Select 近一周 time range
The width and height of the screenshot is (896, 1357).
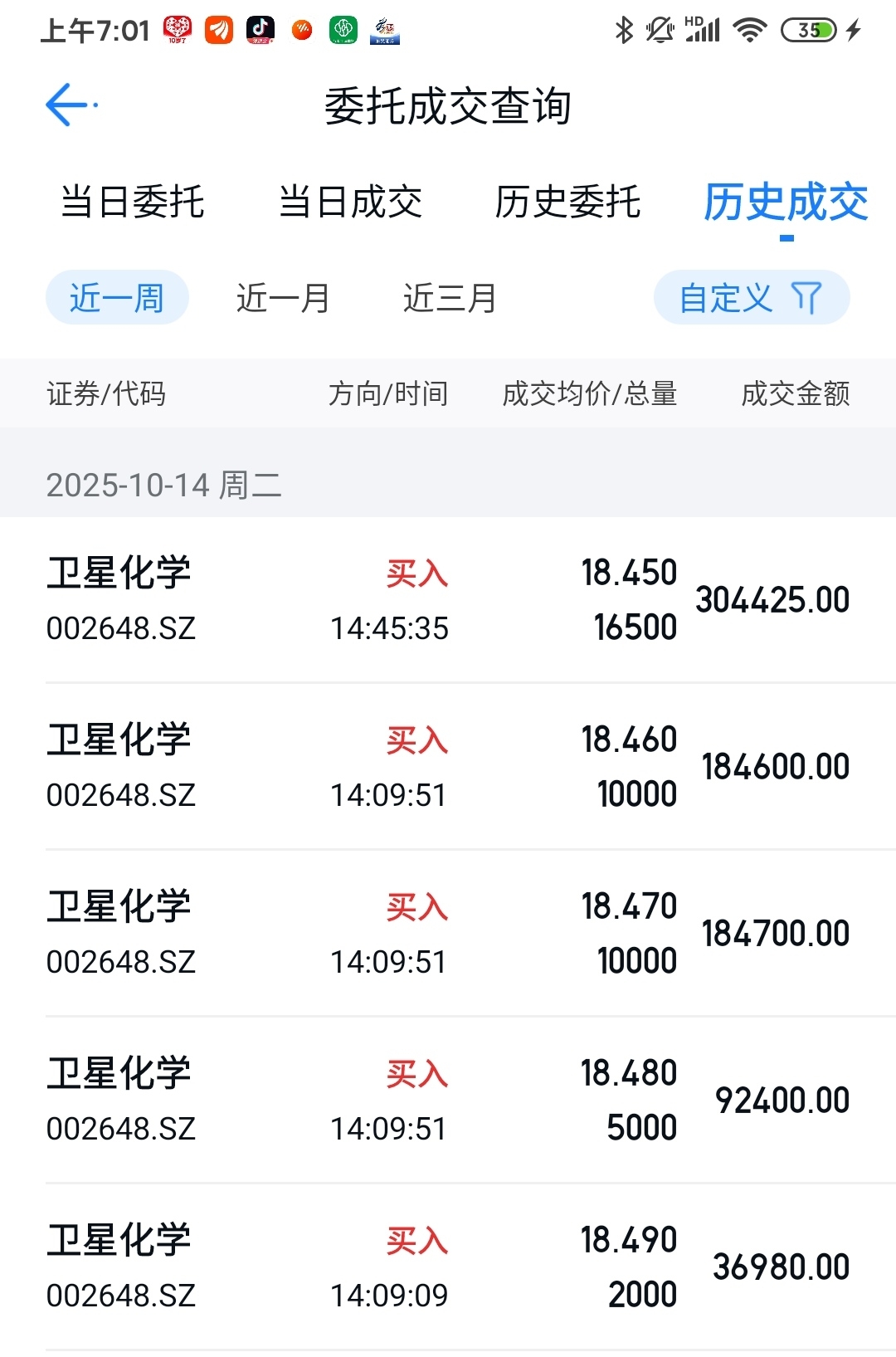(117, 297)
